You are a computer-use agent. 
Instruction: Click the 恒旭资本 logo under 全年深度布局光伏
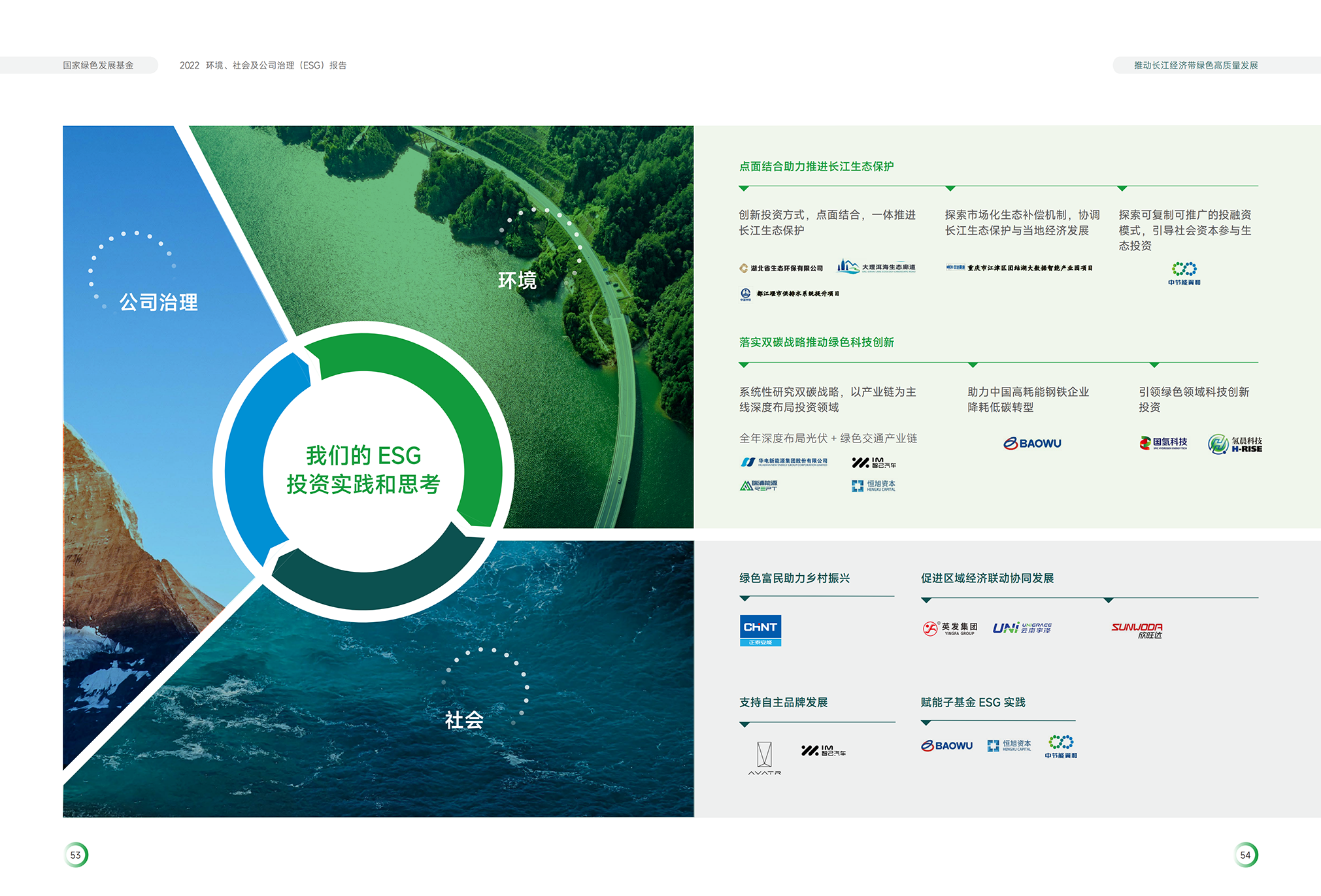[873, 486]
